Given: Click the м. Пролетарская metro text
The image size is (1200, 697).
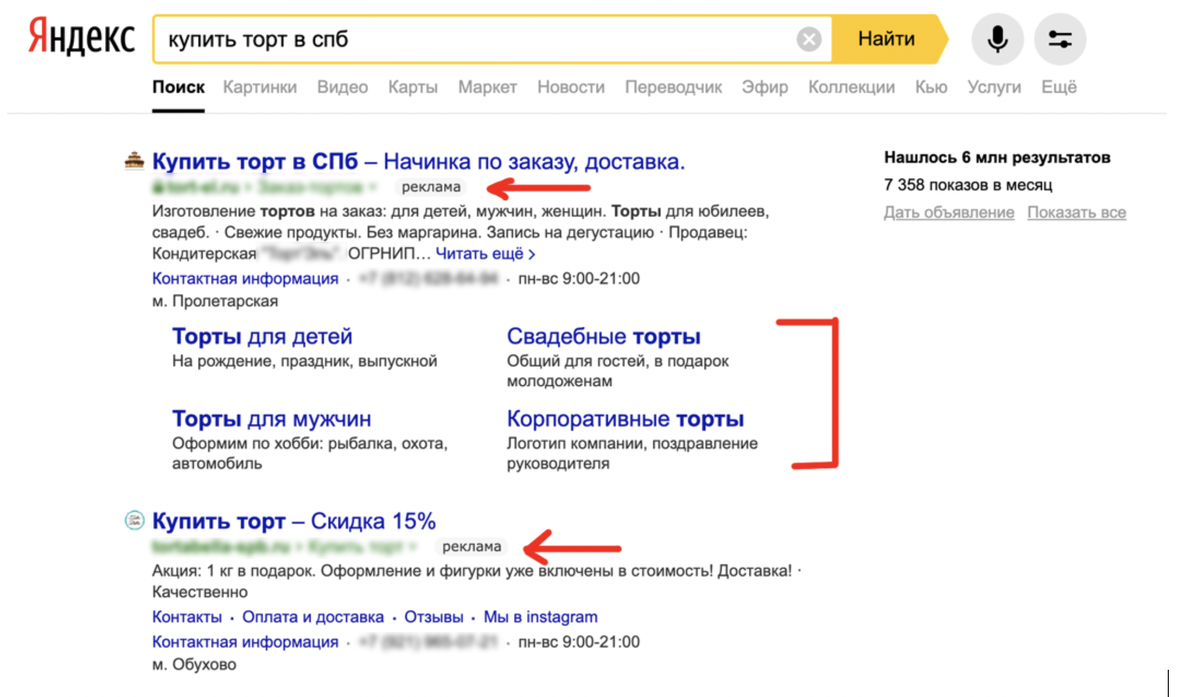Looking at the screenshot, I should (x=215, y=301).
